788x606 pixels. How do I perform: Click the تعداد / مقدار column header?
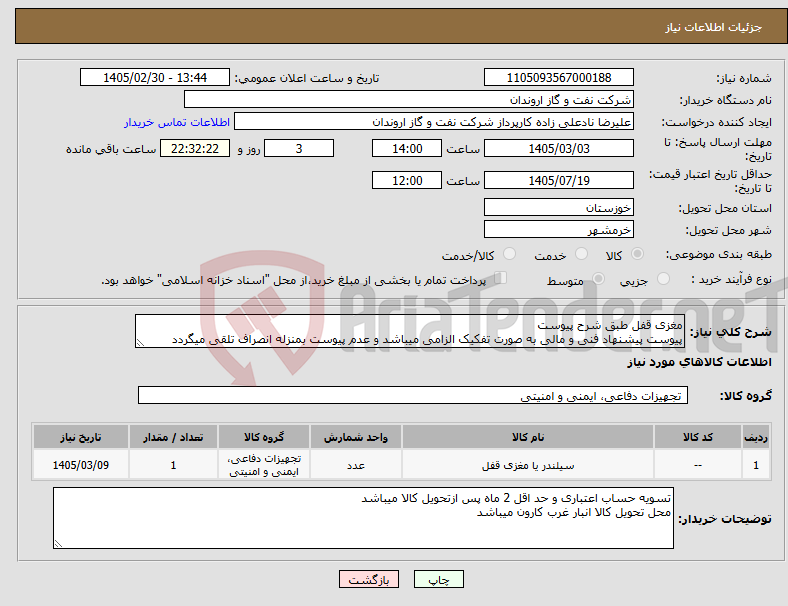coord(173,437)
